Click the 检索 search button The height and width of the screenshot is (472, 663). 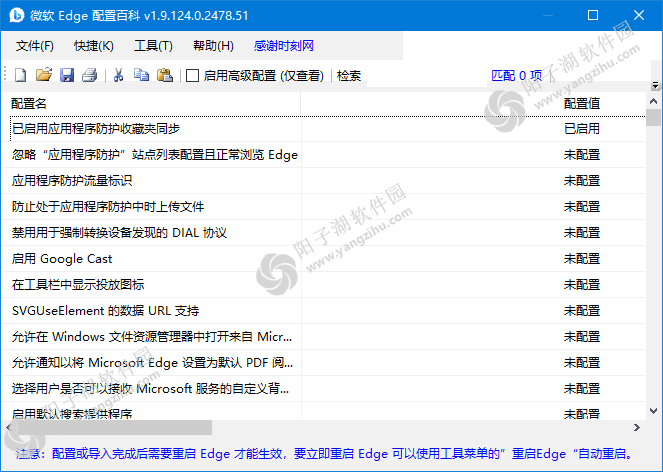[349, 76]
